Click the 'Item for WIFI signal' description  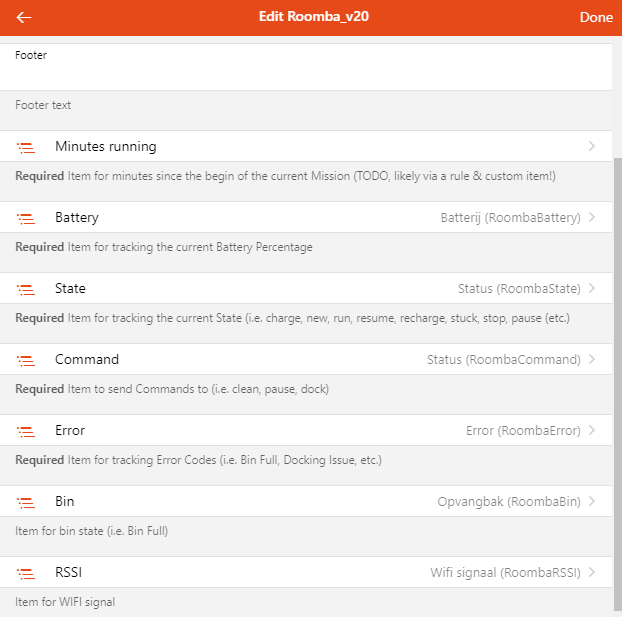[x=65, y=602]
